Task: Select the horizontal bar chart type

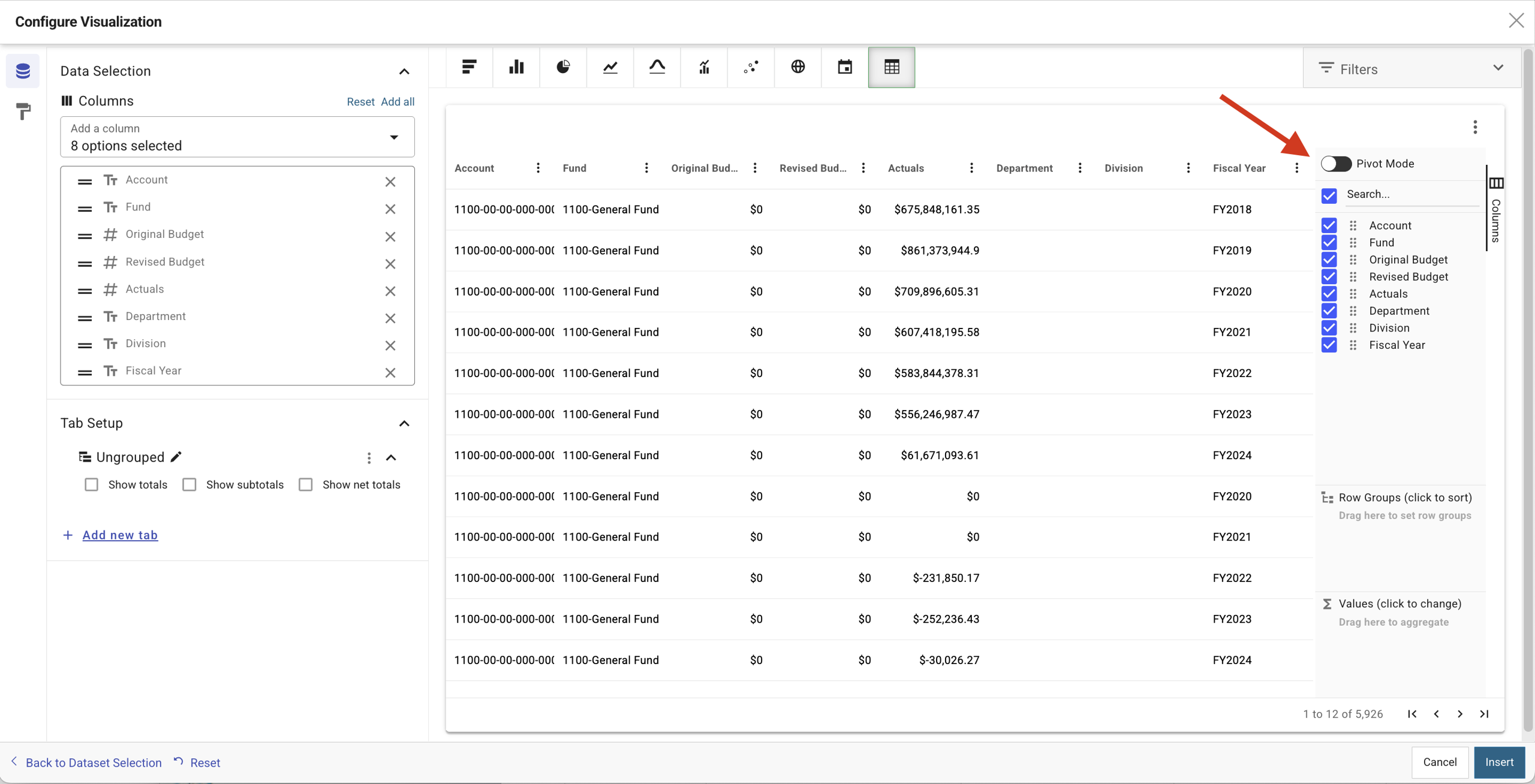Action: (x=469, y=67)
